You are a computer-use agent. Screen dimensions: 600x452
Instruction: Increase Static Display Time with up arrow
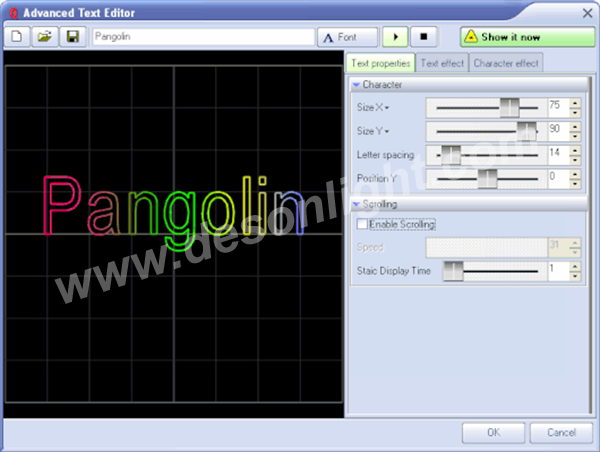575,267
